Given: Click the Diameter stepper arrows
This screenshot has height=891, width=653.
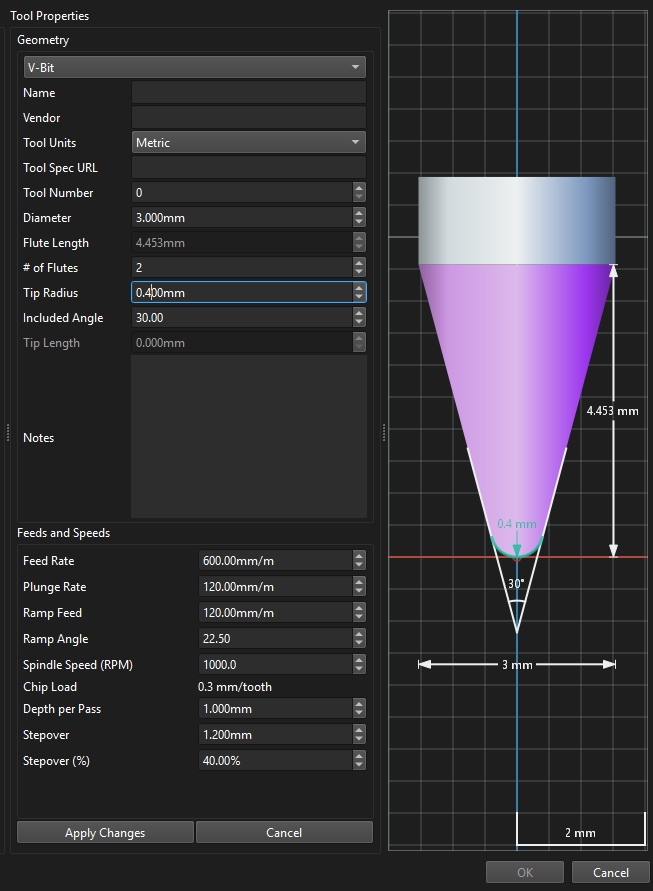Looking at the screenshot, I should coord(359,218).
